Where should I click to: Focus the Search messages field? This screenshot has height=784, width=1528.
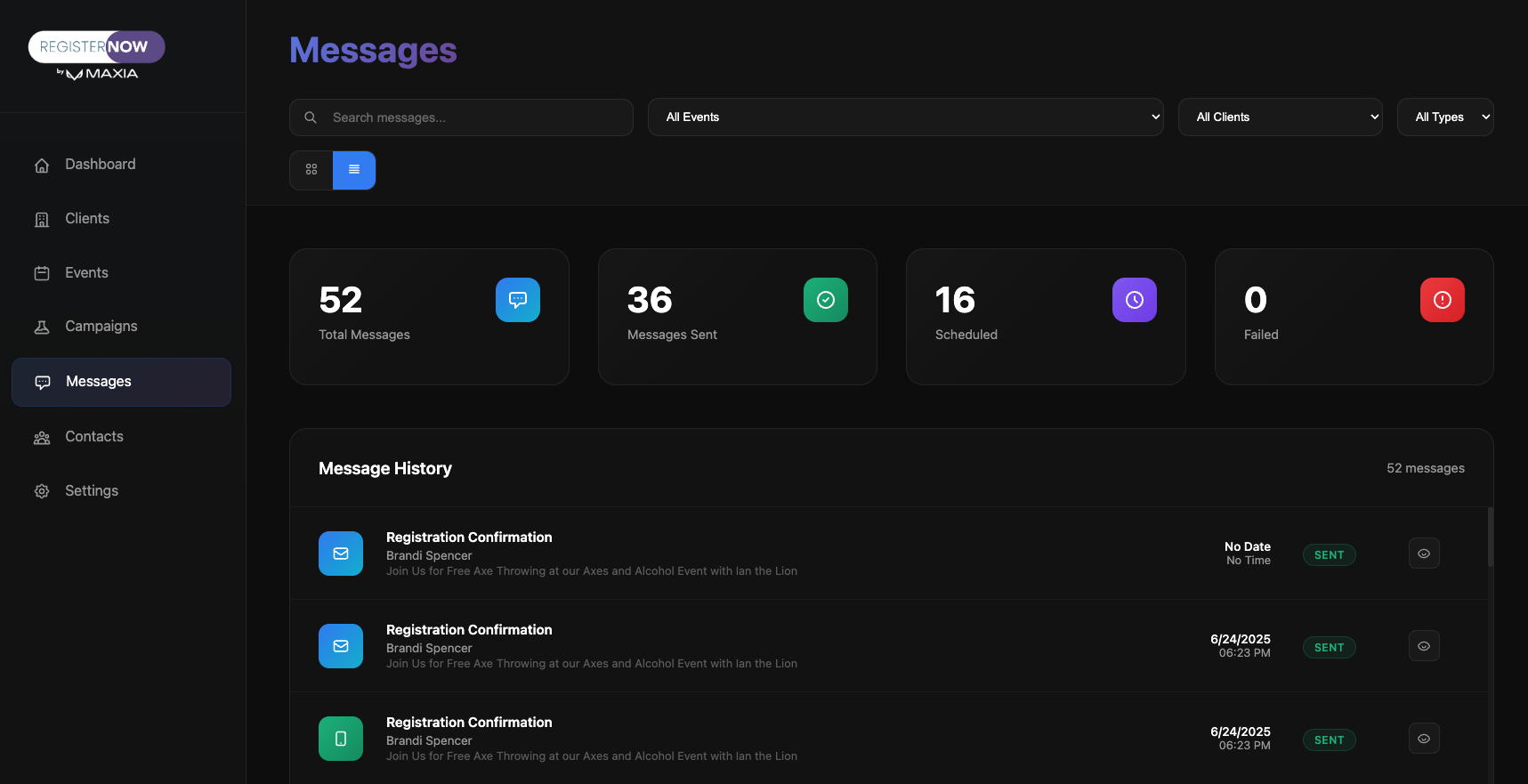[476, 117]
